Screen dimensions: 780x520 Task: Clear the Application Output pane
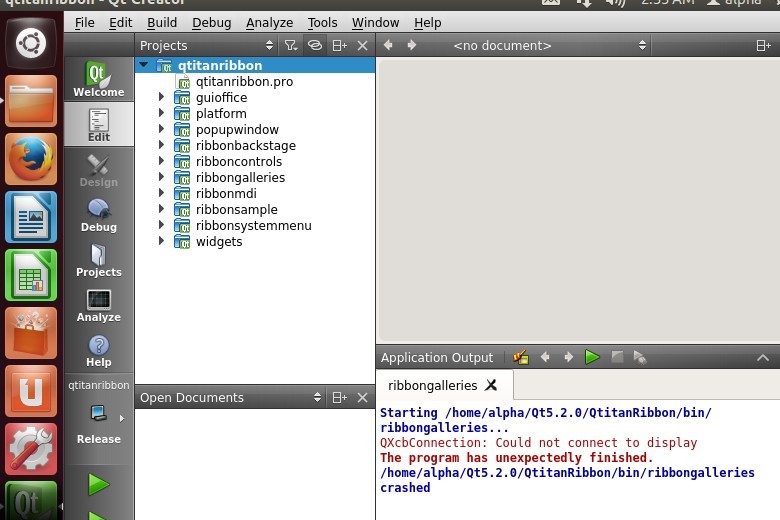tap(520, 357)
